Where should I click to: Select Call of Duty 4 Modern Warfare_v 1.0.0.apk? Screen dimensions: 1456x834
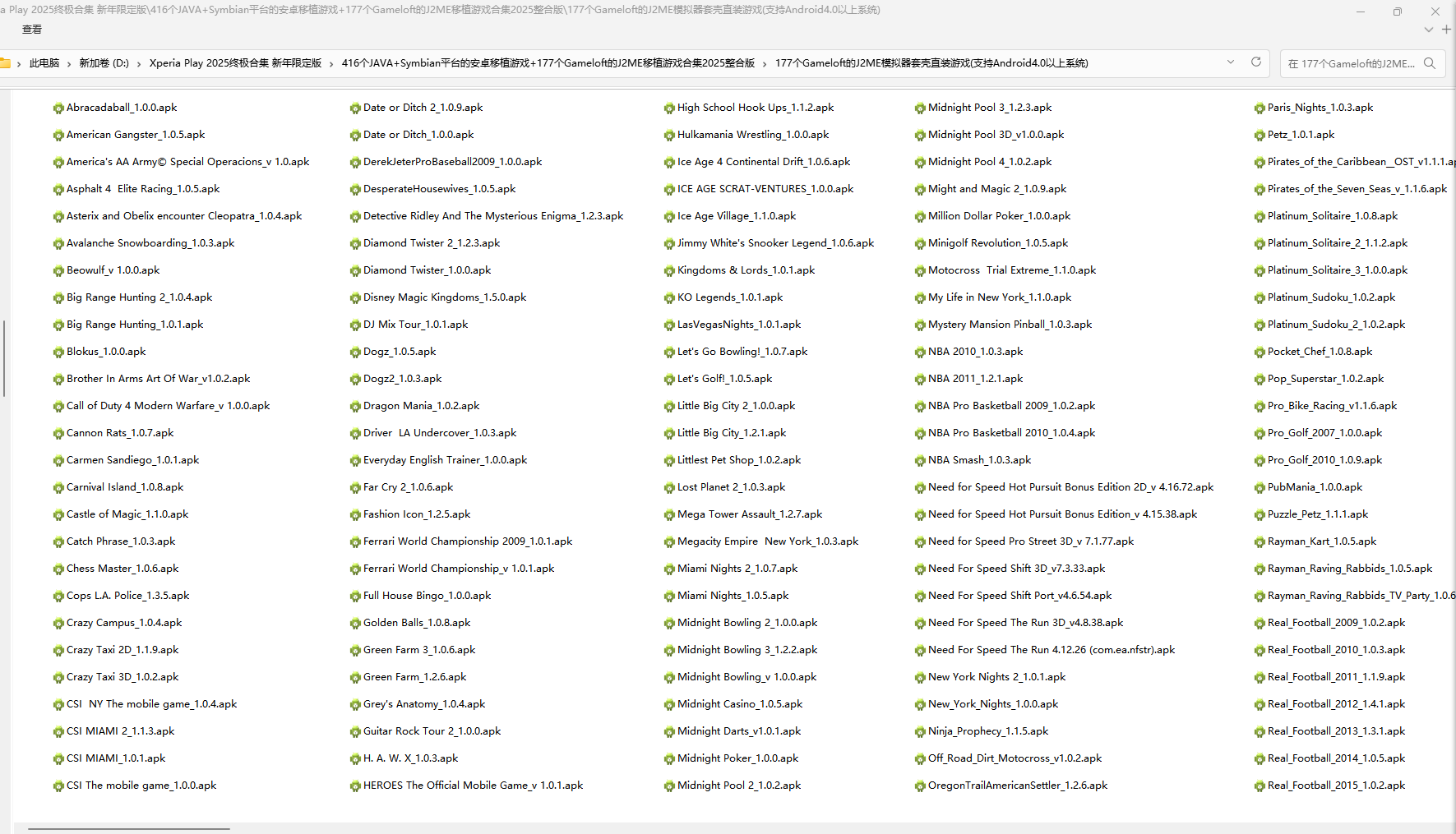click(x=168, y=406)
